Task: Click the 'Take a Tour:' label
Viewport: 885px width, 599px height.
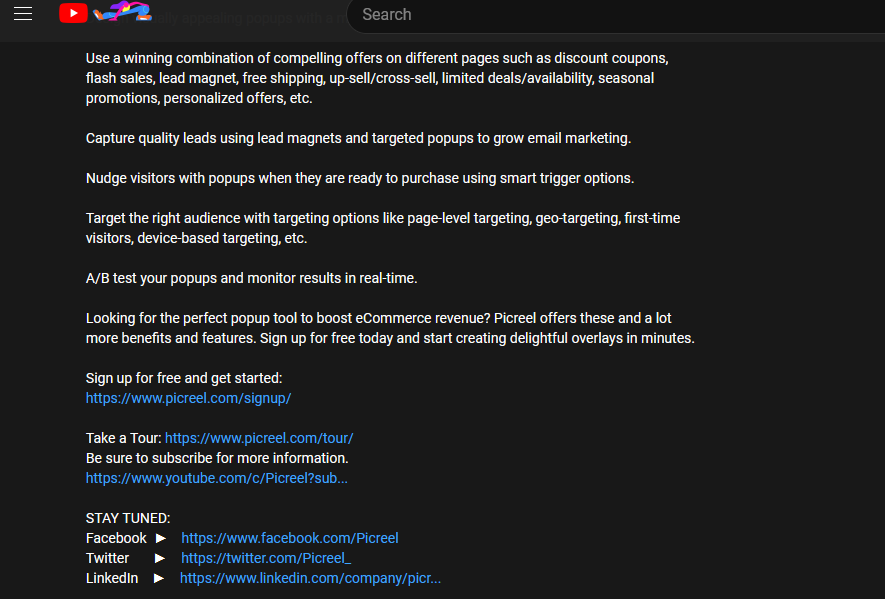Action: pos(124,438)
